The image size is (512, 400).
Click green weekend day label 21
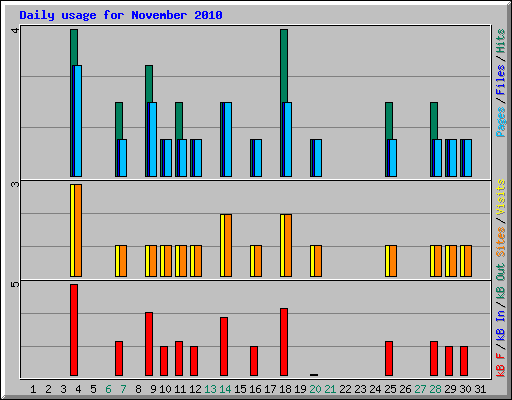click(330, 389)
